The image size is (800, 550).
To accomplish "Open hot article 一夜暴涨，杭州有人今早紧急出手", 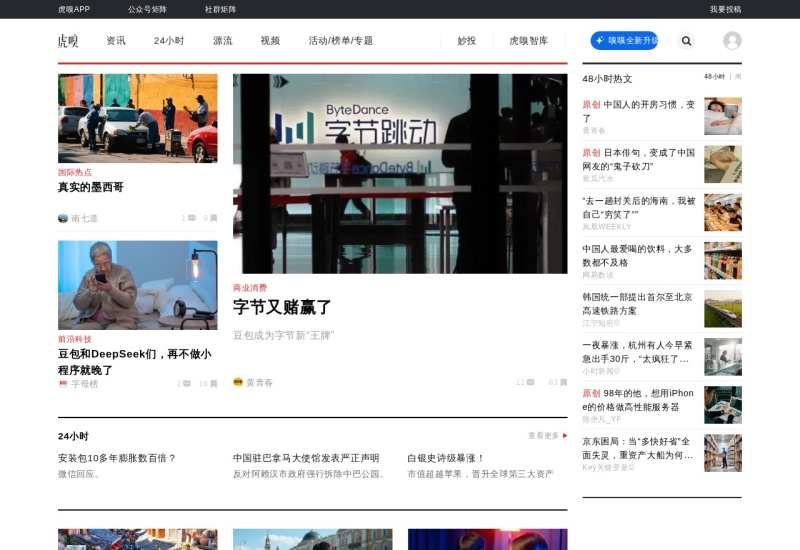I will (638, 352).
